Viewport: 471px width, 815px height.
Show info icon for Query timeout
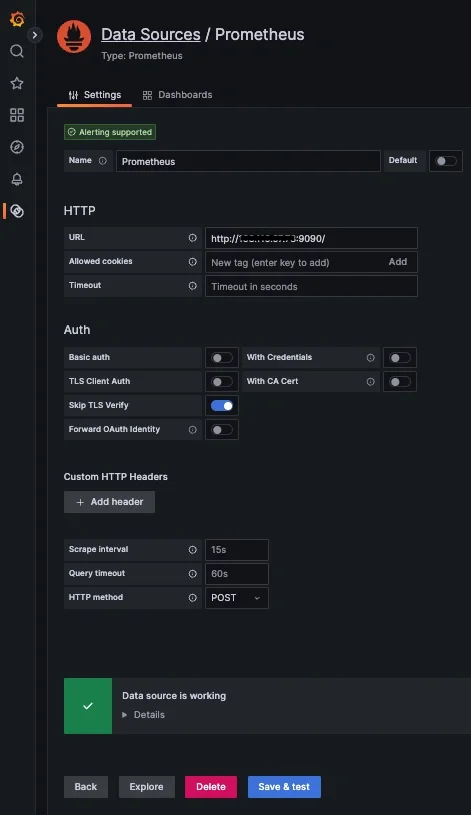click(192, 574)
